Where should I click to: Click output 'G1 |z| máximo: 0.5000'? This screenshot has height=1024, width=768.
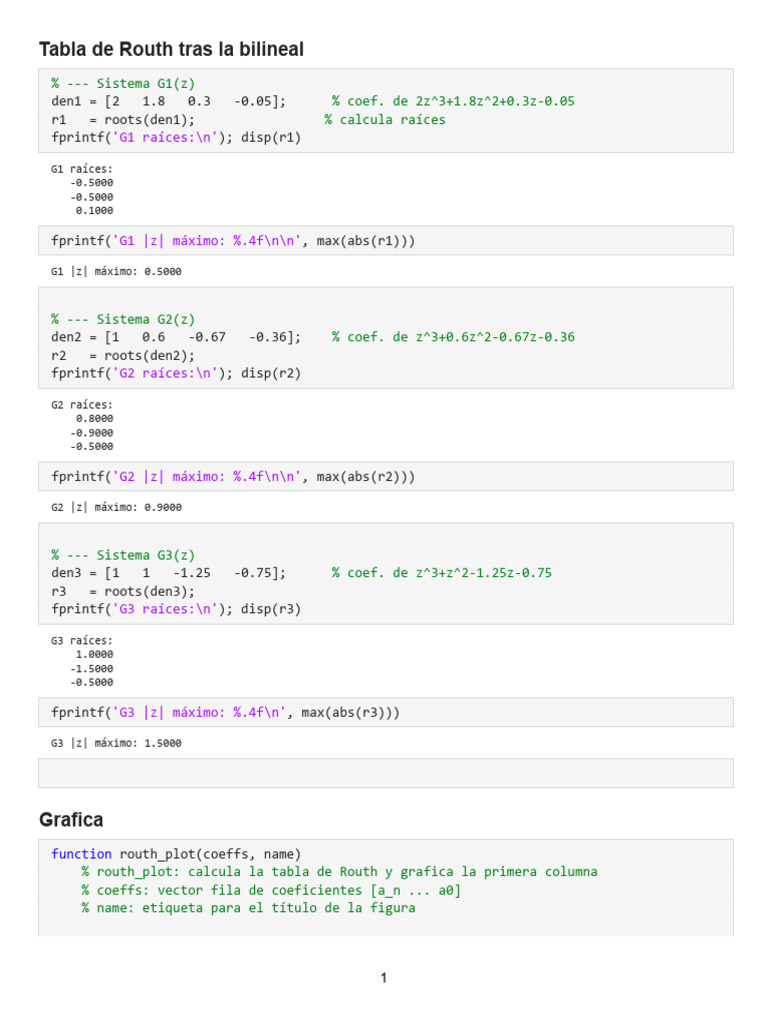[x=116, y=271]
